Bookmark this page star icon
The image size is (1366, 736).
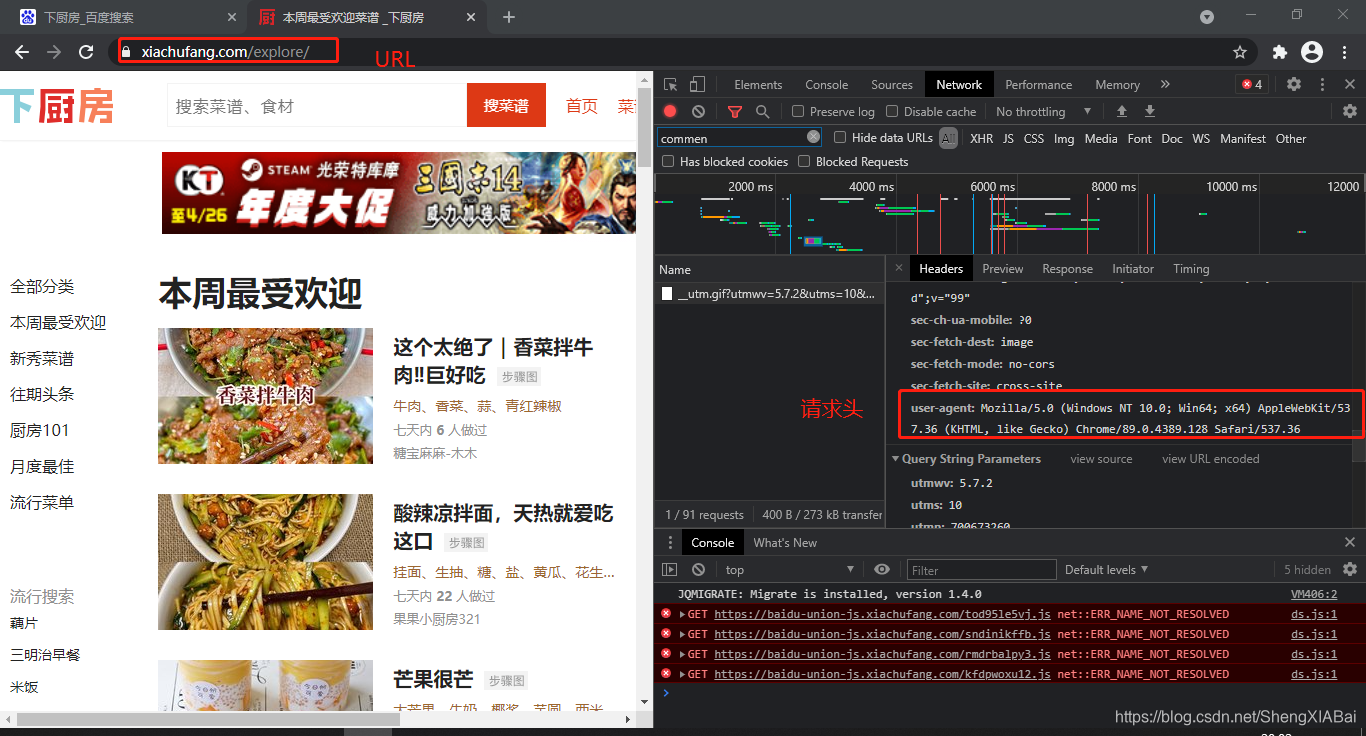[x=1240, y=52]
